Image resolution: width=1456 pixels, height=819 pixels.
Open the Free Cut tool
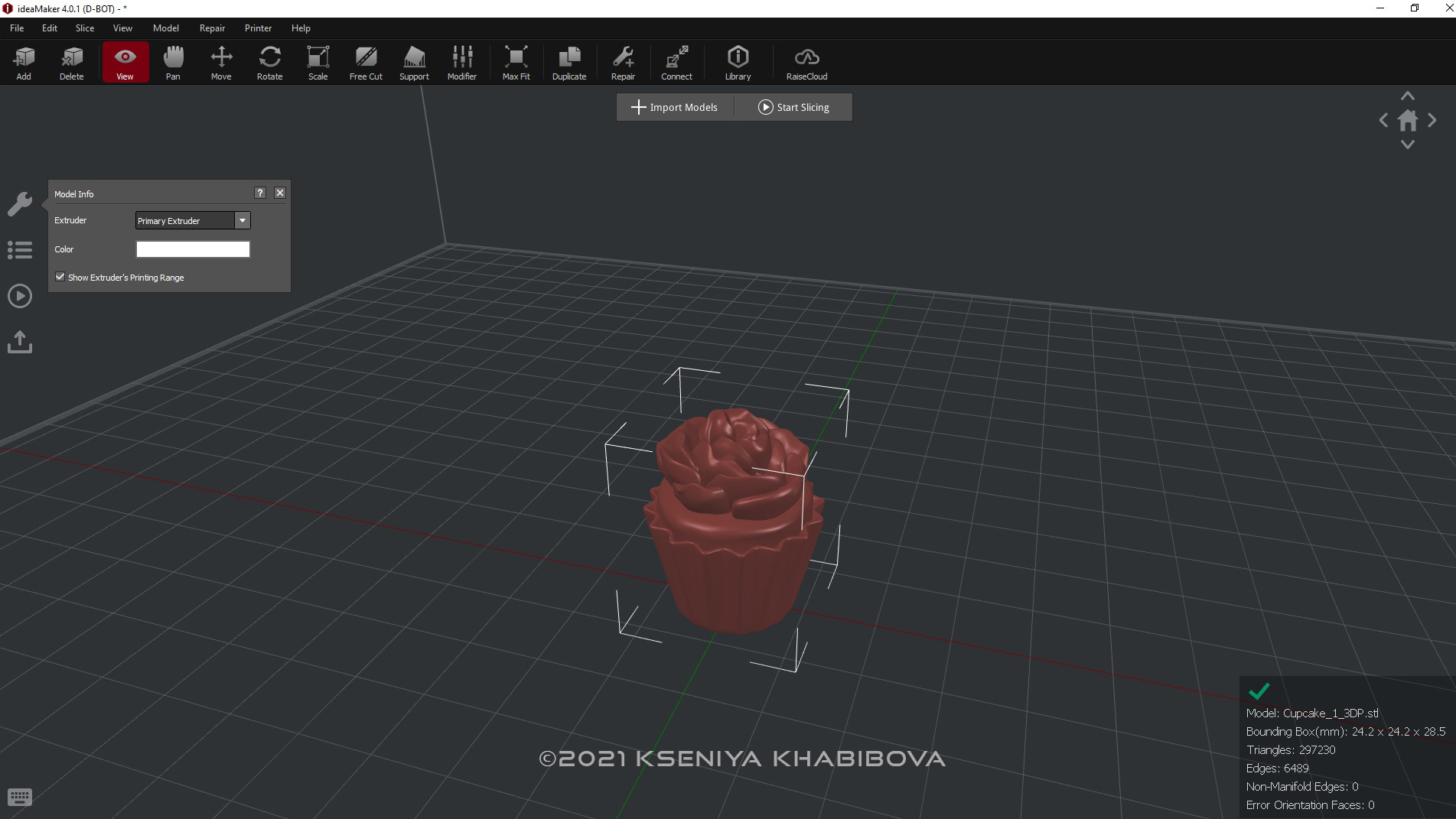[366, 63]
